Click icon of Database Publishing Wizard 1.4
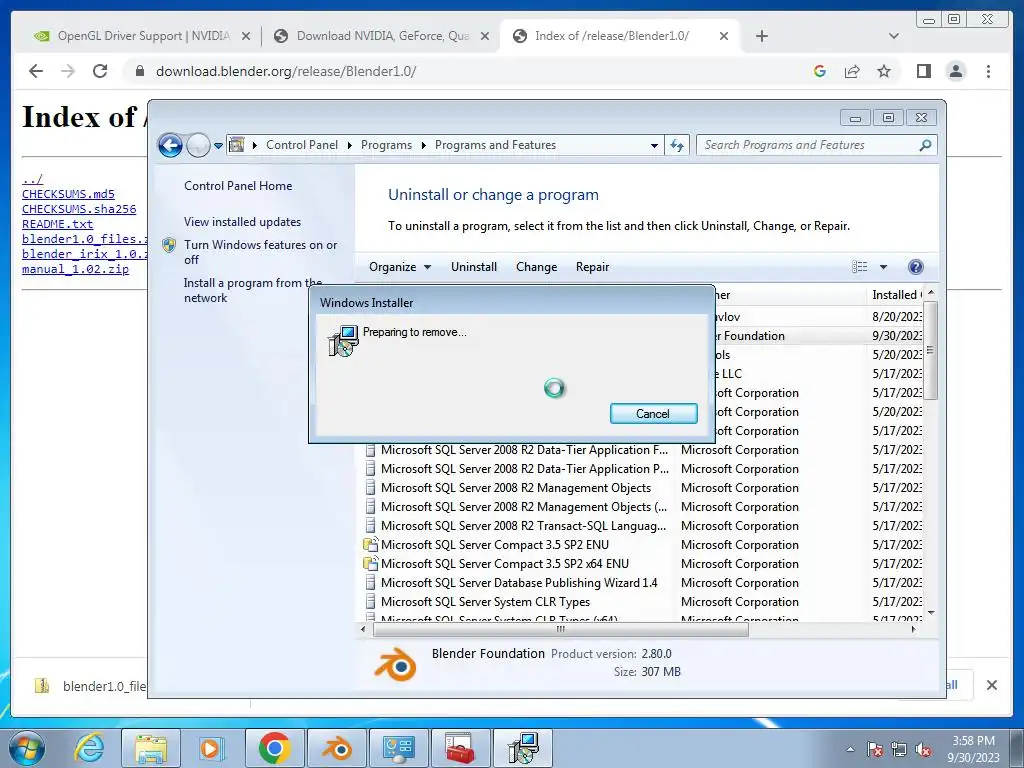The width and height of the screenshot is (1024, 768). pos(370,583)
